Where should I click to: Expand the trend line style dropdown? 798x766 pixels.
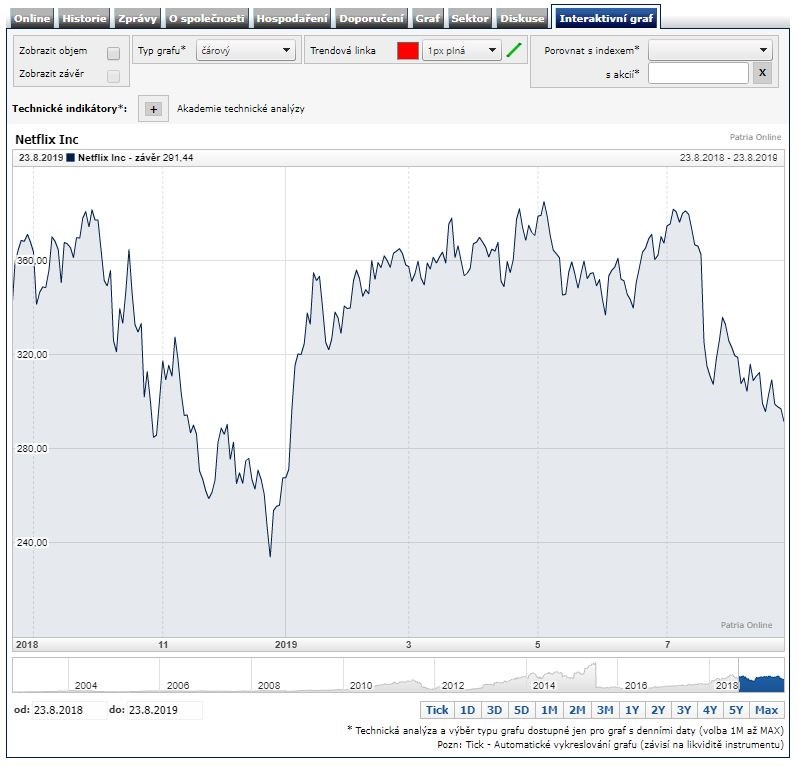tap(461, 50)
